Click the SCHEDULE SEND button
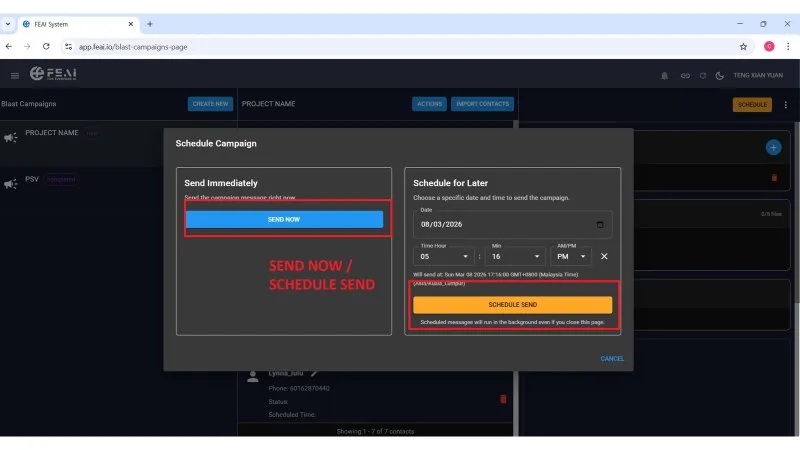 pyautogui.click(x=512, y=305)
